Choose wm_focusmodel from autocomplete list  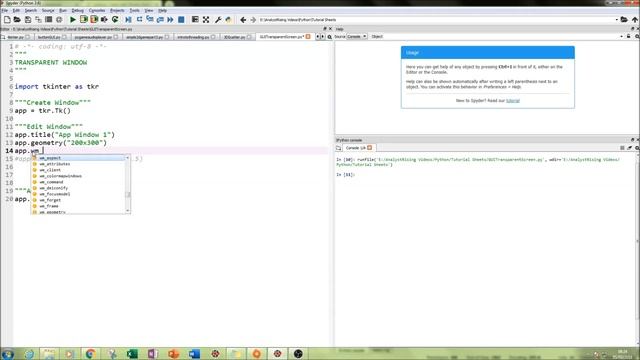click(79, 194)
